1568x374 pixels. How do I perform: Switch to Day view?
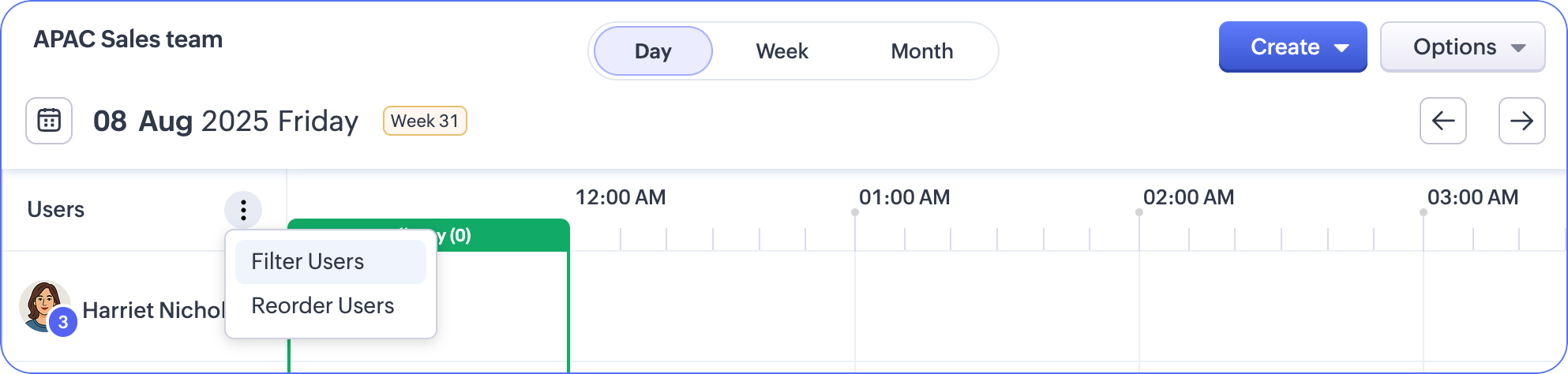pyautogui.click(x=653, y=51)
